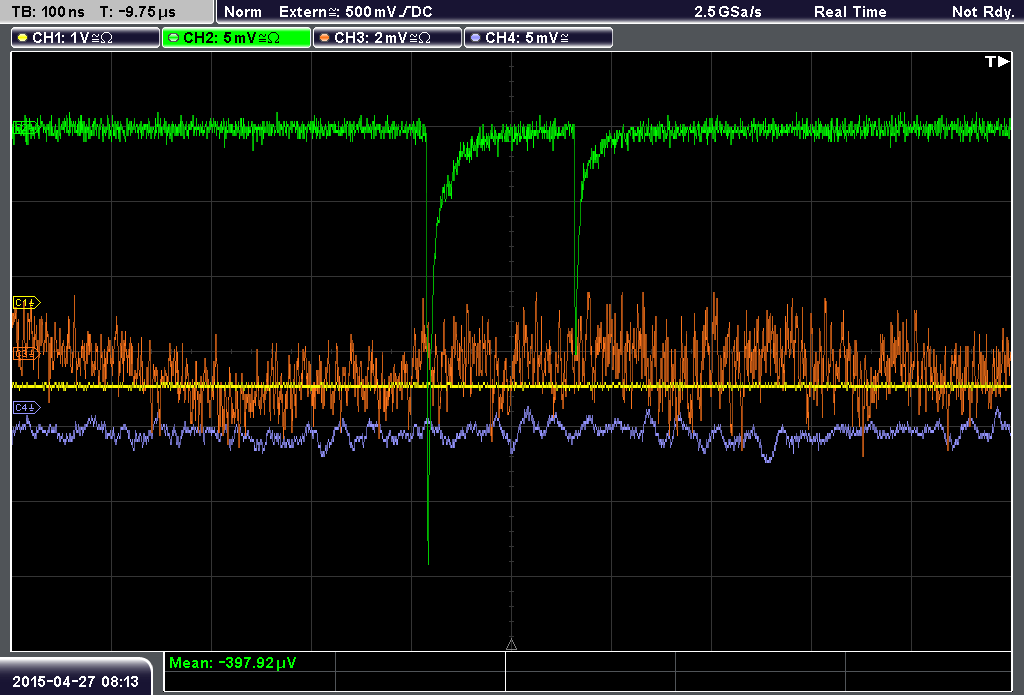The width and height of the screenshot is (1024, 695).
Task: Click the yellow C1 ground level marker
Action: coord(27,302)
